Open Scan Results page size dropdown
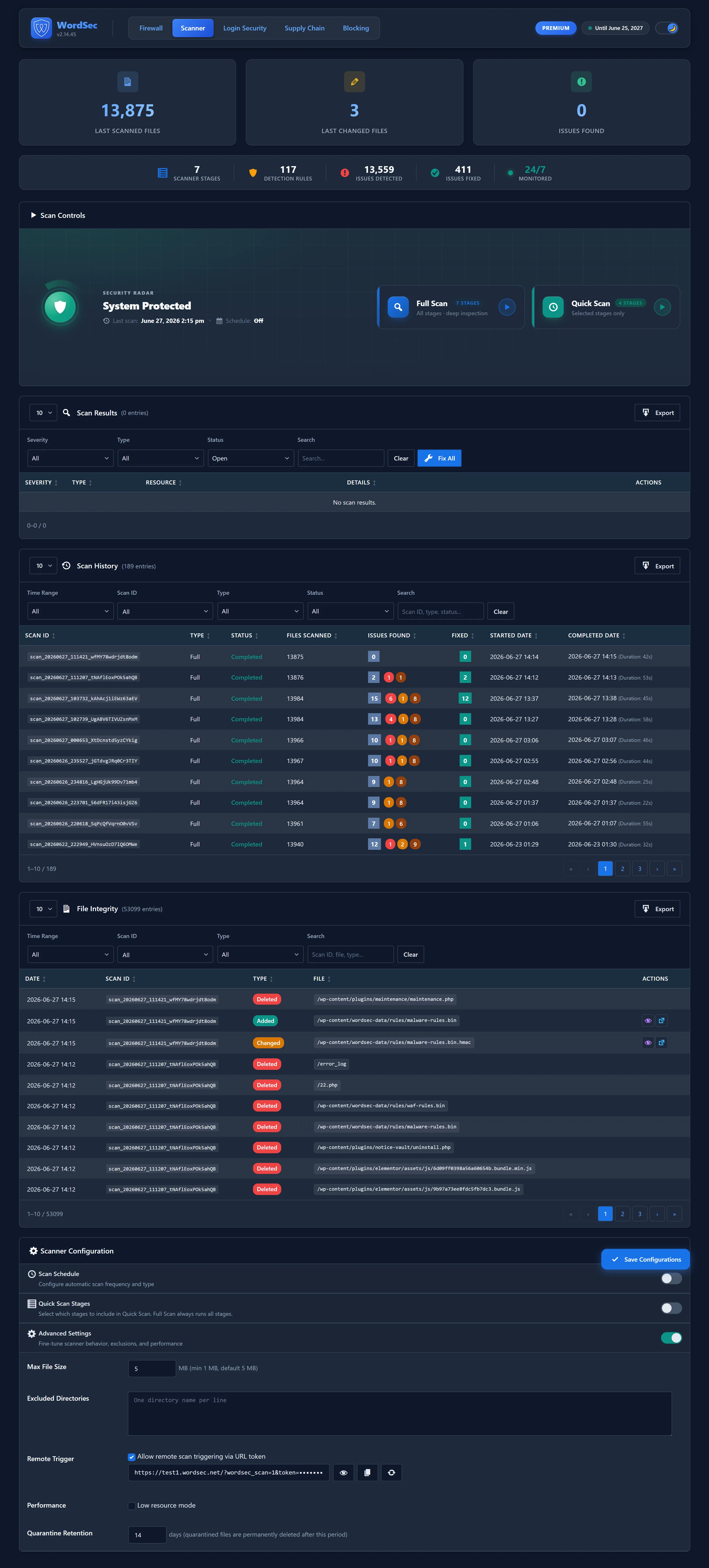Viewport: 709px width, 1568px height. 43,413
